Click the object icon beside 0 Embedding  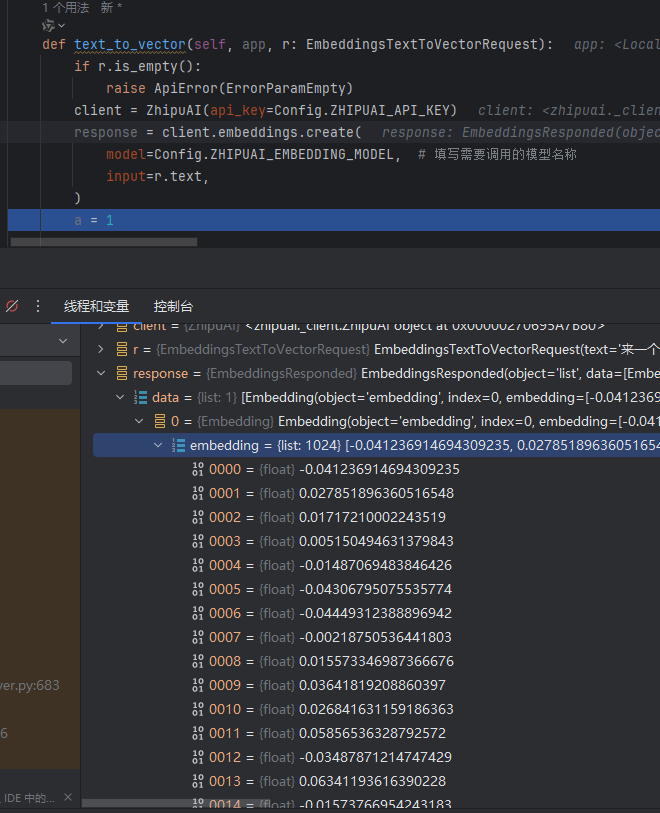click(160, 421)
